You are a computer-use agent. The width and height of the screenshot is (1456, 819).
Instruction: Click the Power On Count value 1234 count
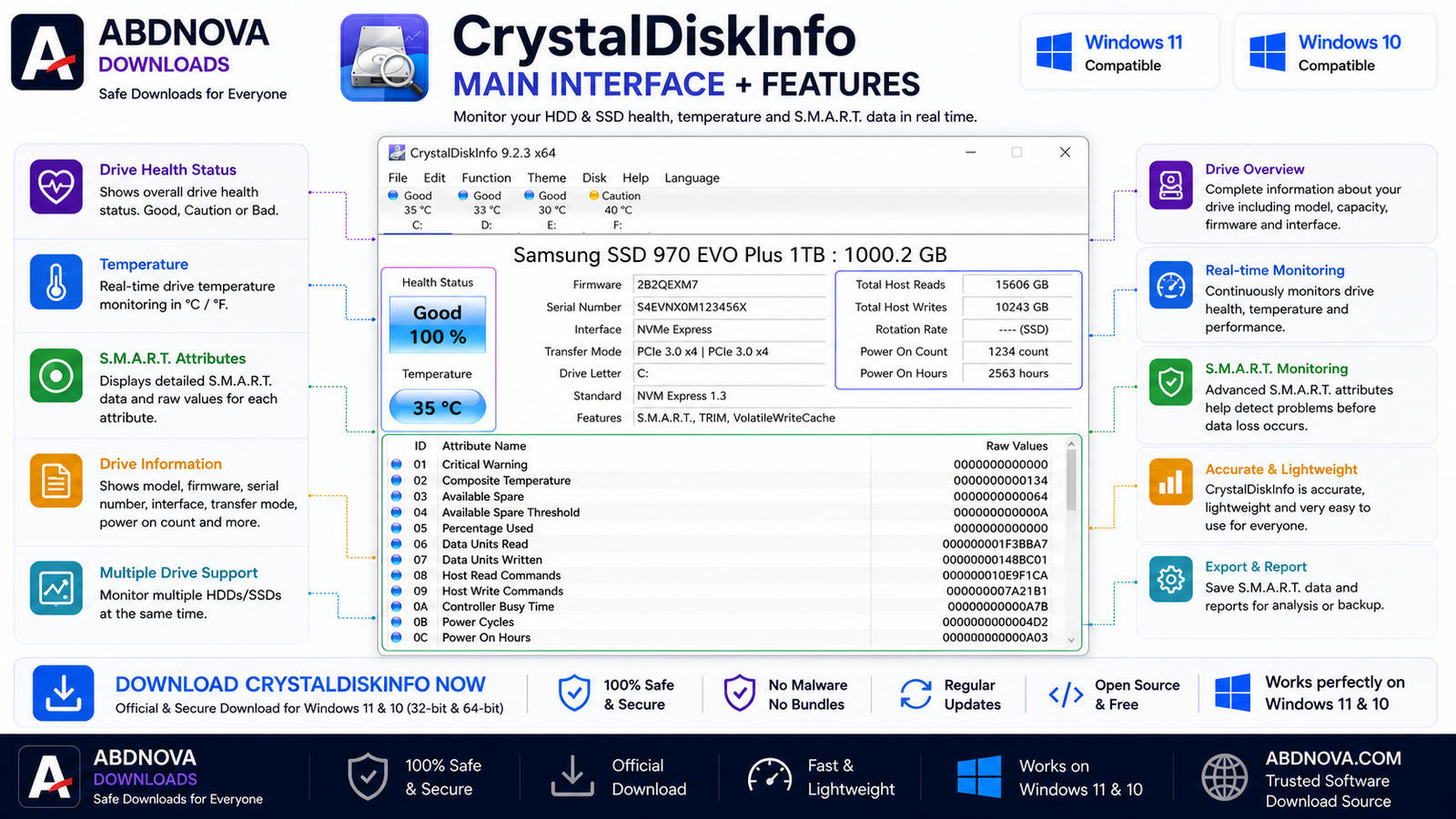(1020, 351)
